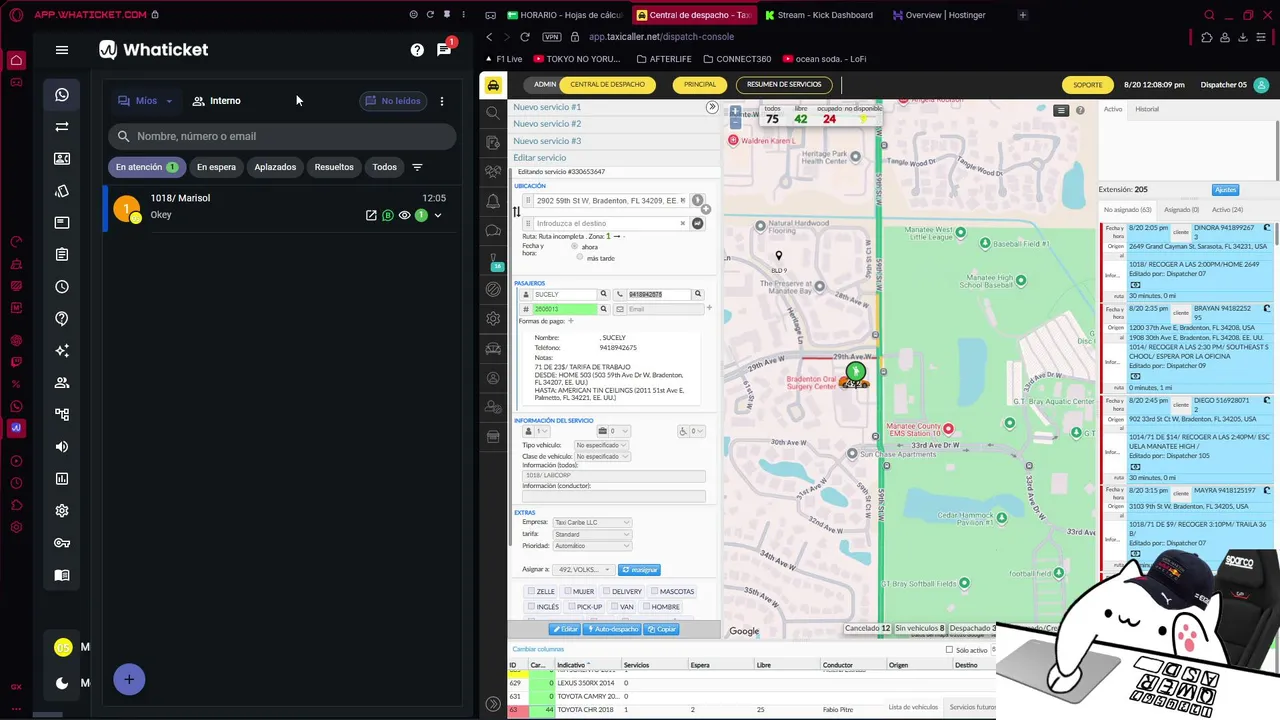1280x720 pixels.
Task: Toggle Marisol ticket eye preview
Action: pos(404,215)
